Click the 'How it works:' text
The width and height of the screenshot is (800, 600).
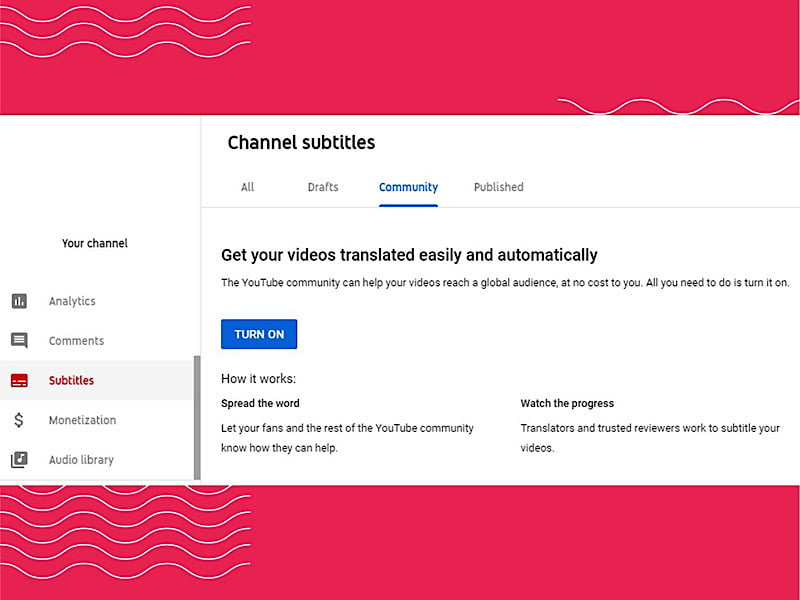(x=258, y=379)
